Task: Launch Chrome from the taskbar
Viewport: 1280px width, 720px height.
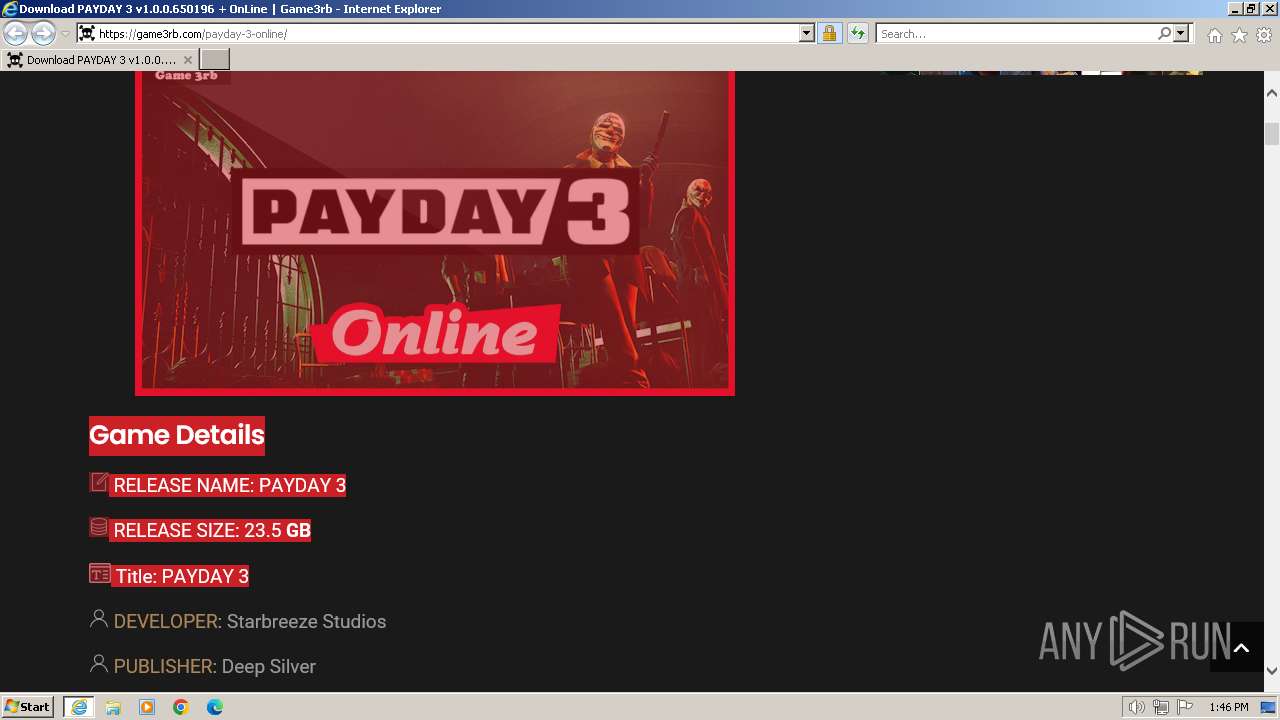Action: 181,707
